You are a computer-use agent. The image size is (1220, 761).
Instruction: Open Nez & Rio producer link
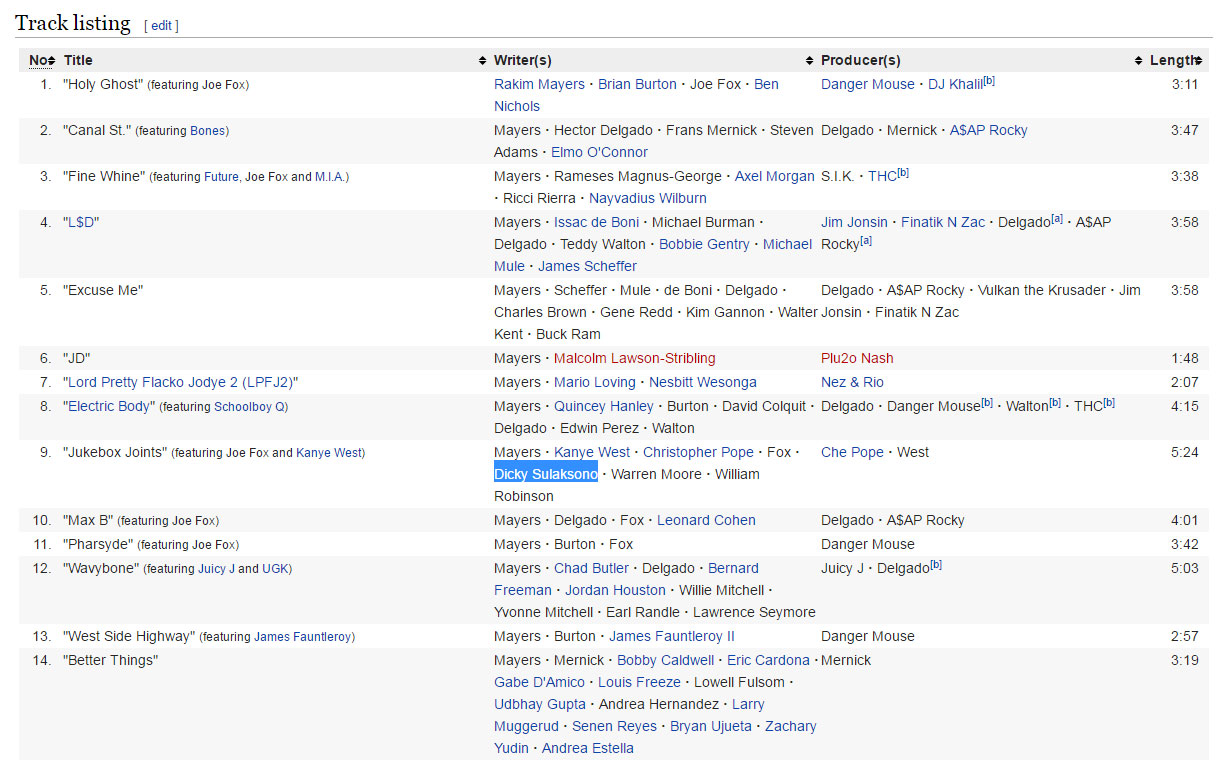(852, 382)
